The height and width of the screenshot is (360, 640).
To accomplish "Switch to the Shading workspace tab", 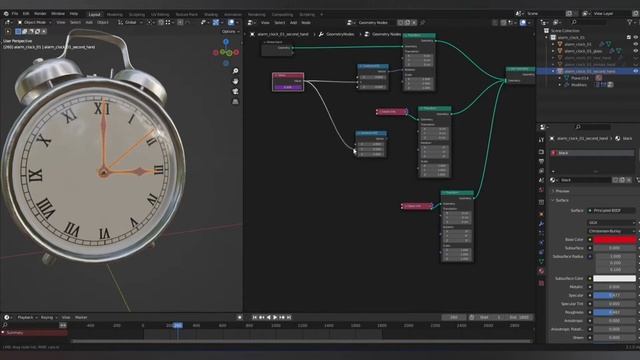I will [211, 14].
